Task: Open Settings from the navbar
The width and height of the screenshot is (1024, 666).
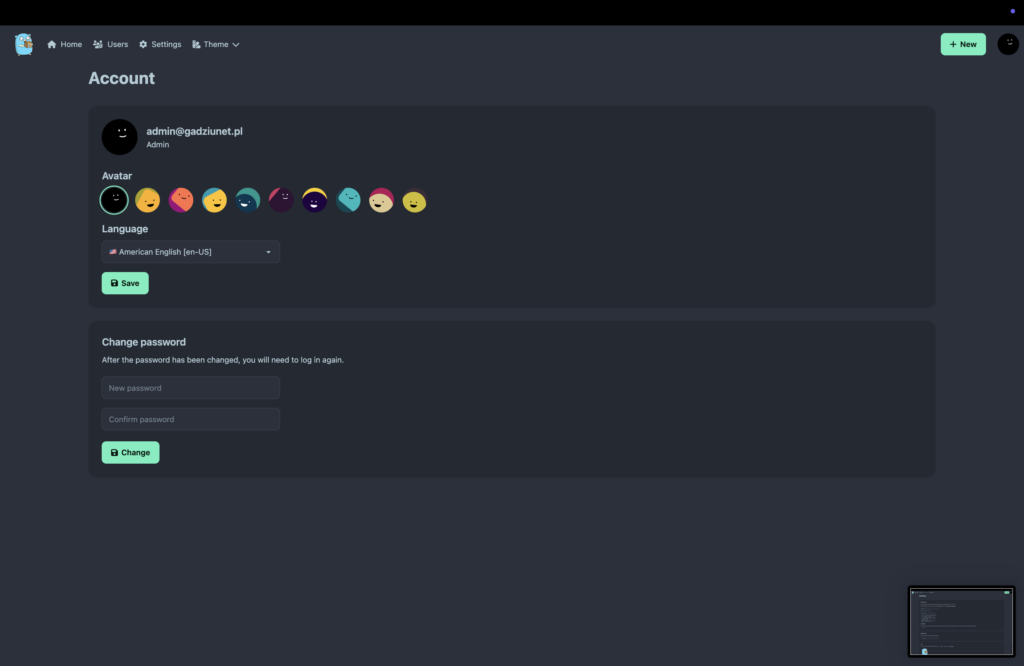Action: pyautogui.click(x=160, y=44)
